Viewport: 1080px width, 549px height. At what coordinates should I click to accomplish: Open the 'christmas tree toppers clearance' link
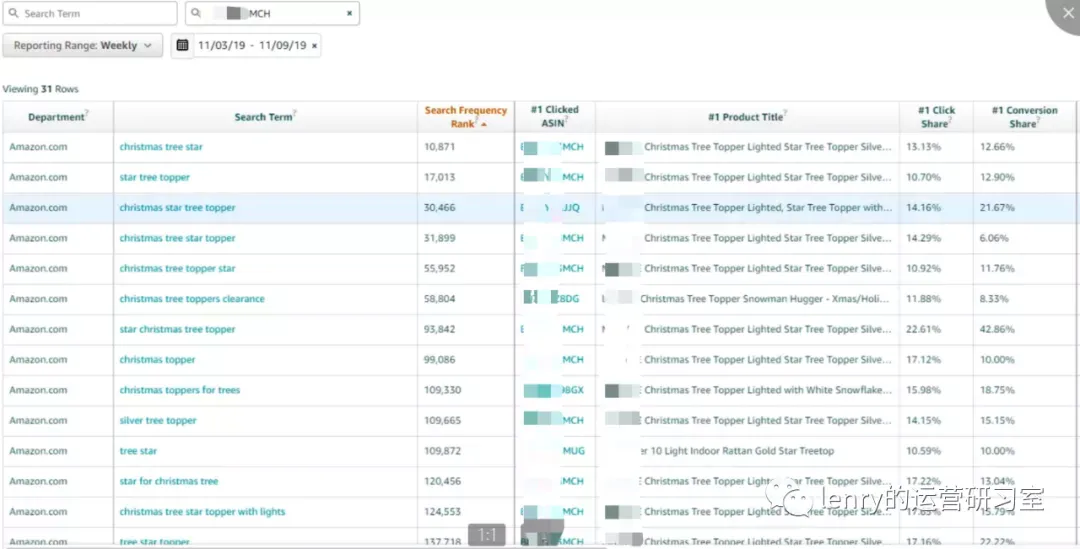[192, 299]
